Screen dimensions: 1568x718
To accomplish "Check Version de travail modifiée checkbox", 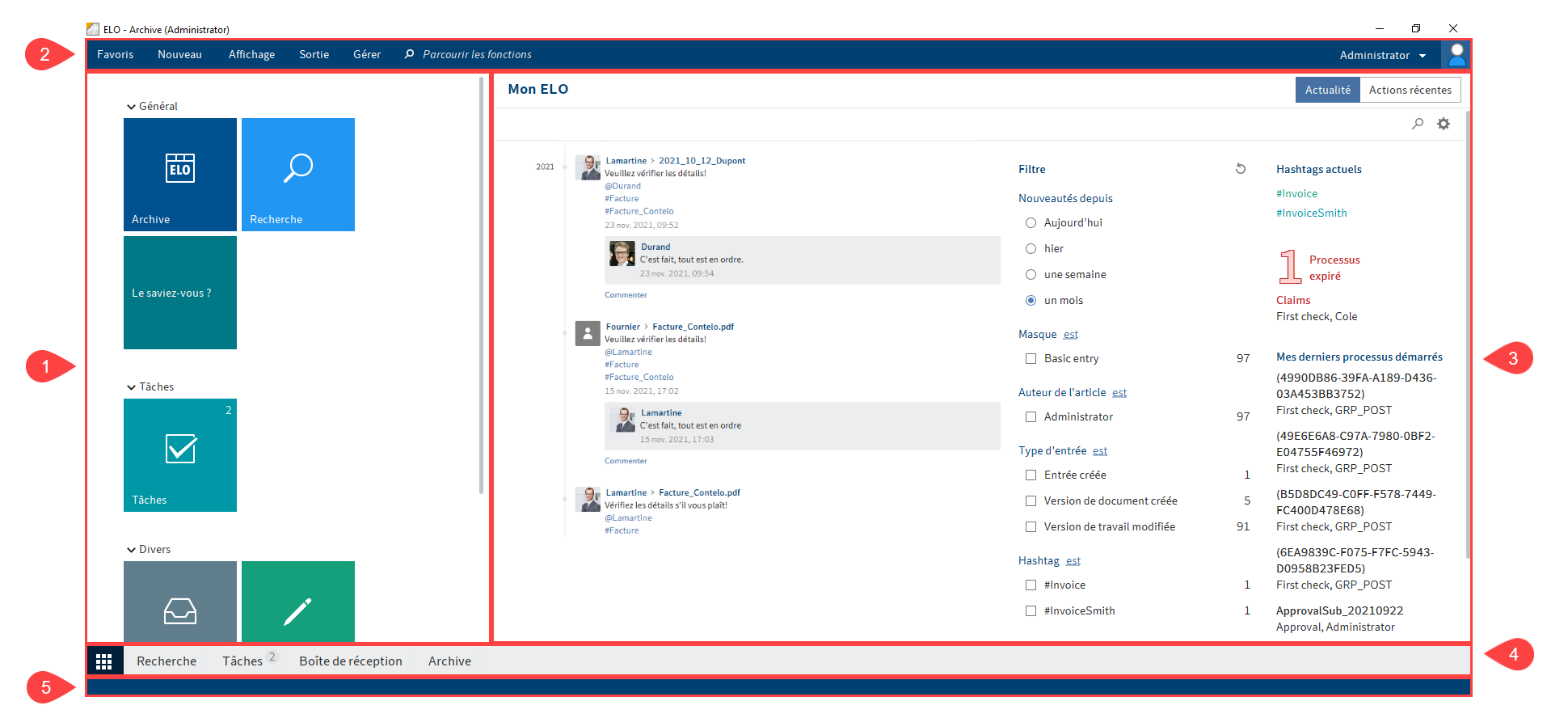I will click(x=1031, y=526).
